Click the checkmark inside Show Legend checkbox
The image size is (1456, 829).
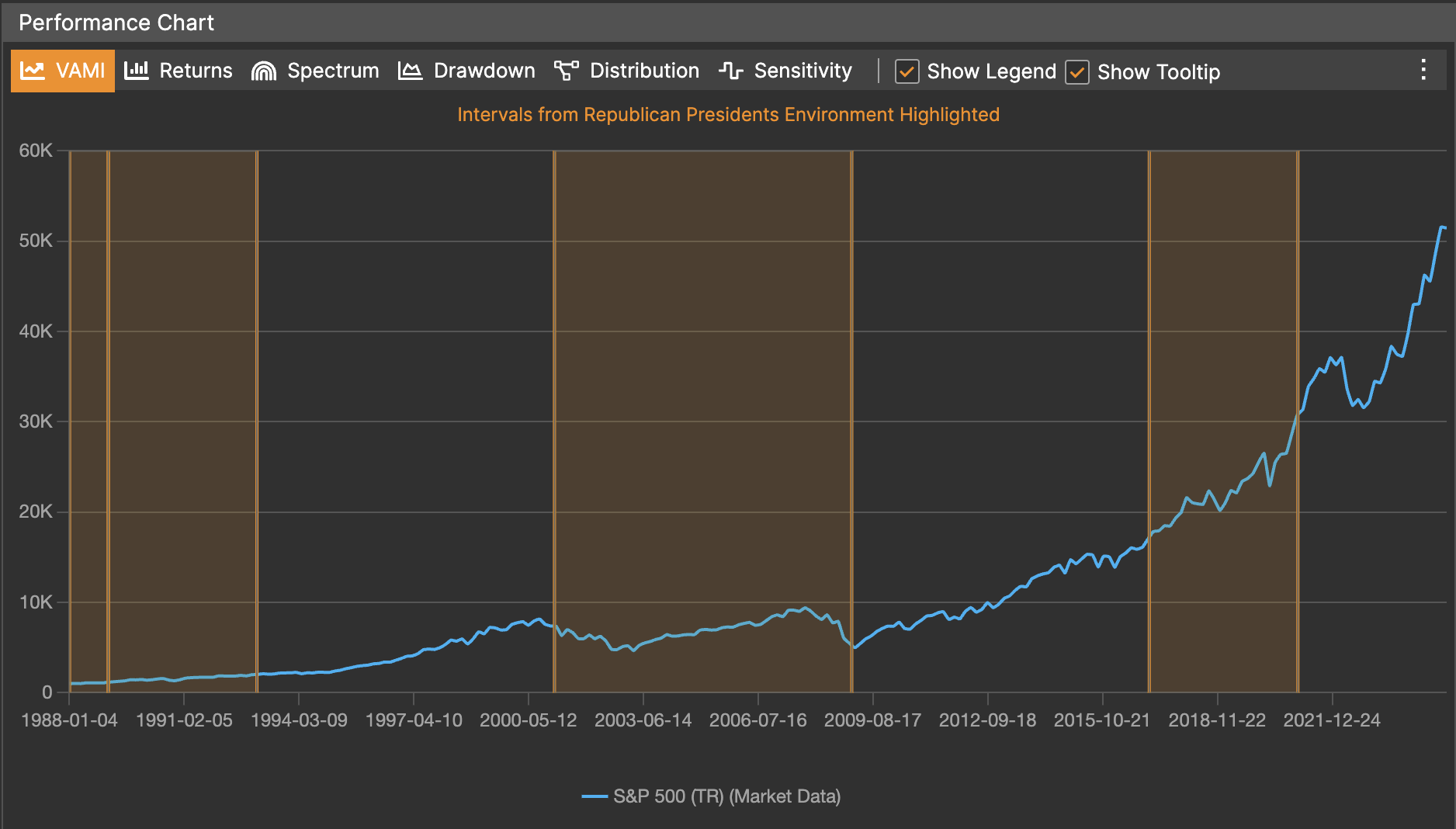coord(907,71)
